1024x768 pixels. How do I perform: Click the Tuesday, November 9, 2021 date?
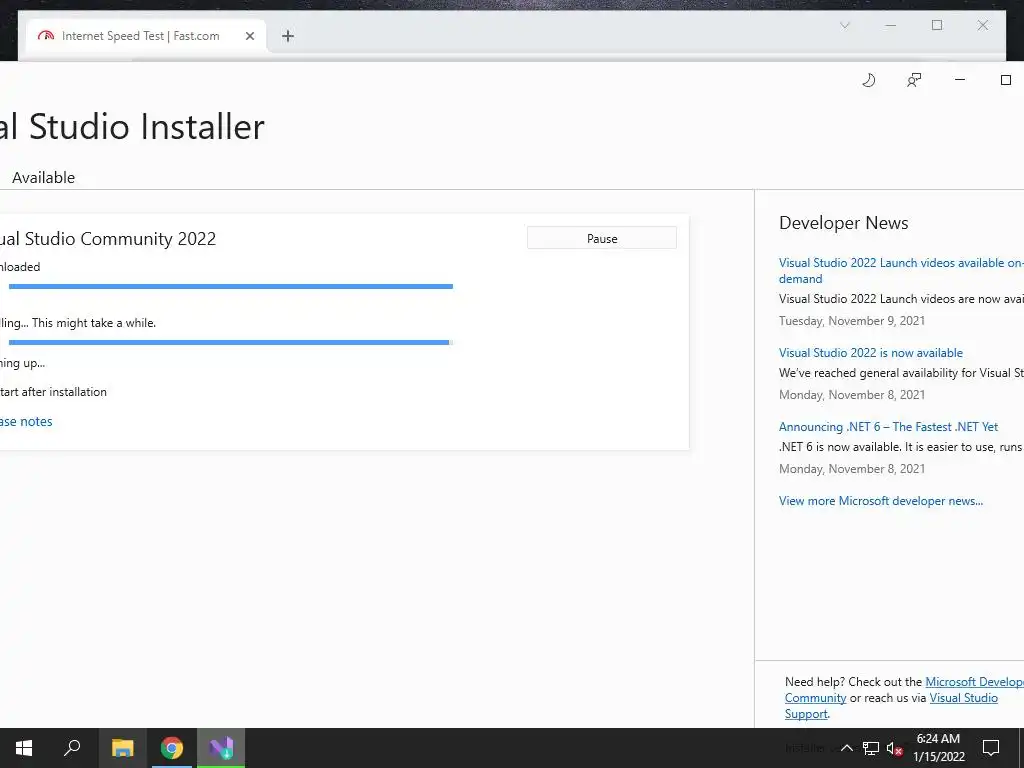(852, 321)
